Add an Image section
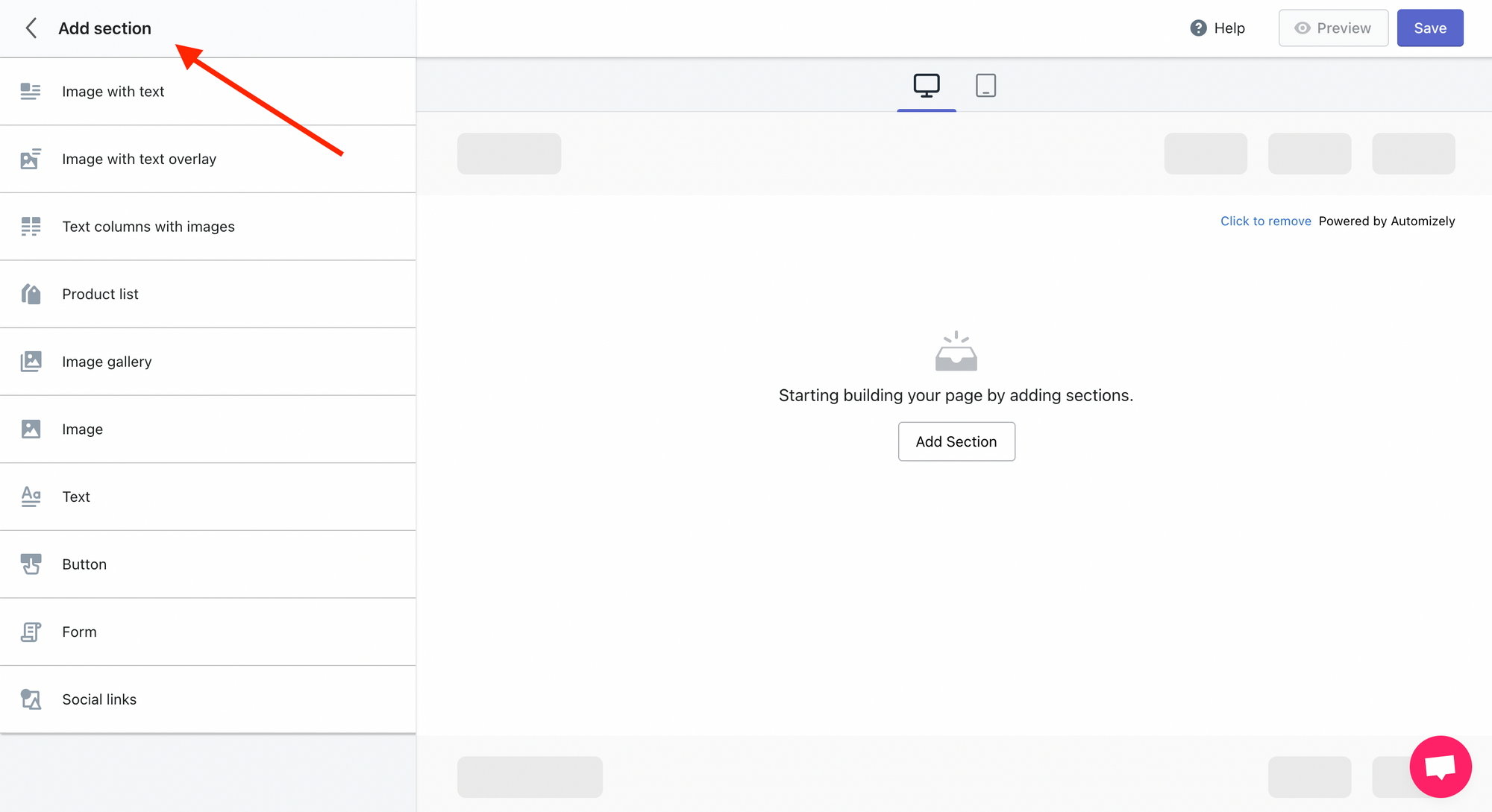This screenshot has width=1492, height=812. [83, 429]
